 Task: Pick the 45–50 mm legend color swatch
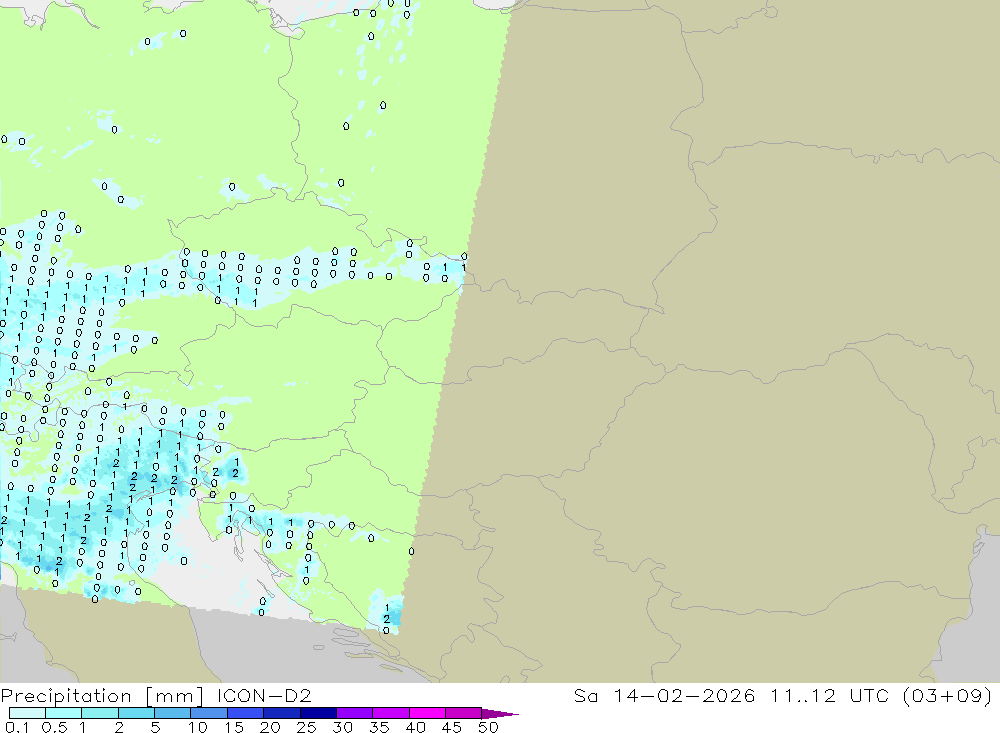464,713
